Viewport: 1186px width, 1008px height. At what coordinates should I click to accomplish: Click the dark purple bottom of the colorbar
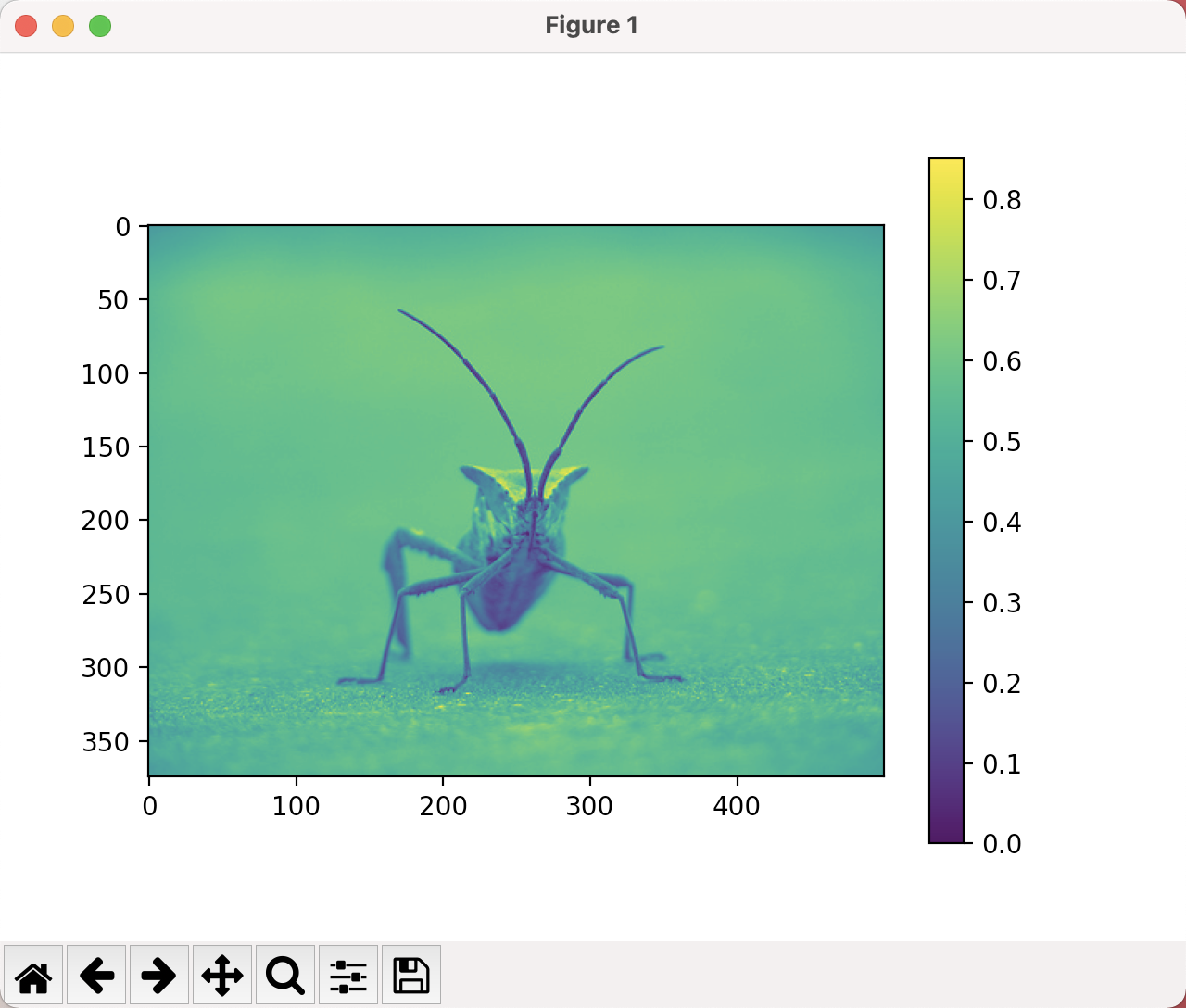946,832
